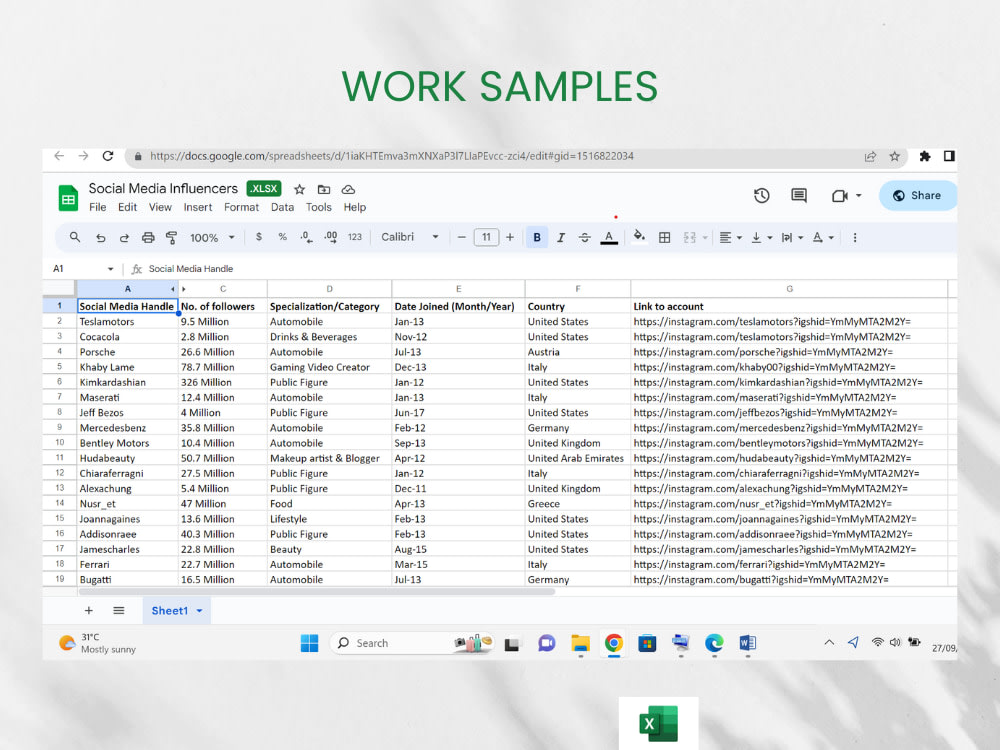The height and width of the screenshot is (750, 1000).
Task: Toggle strikethrough formatting
Action: 584,237
